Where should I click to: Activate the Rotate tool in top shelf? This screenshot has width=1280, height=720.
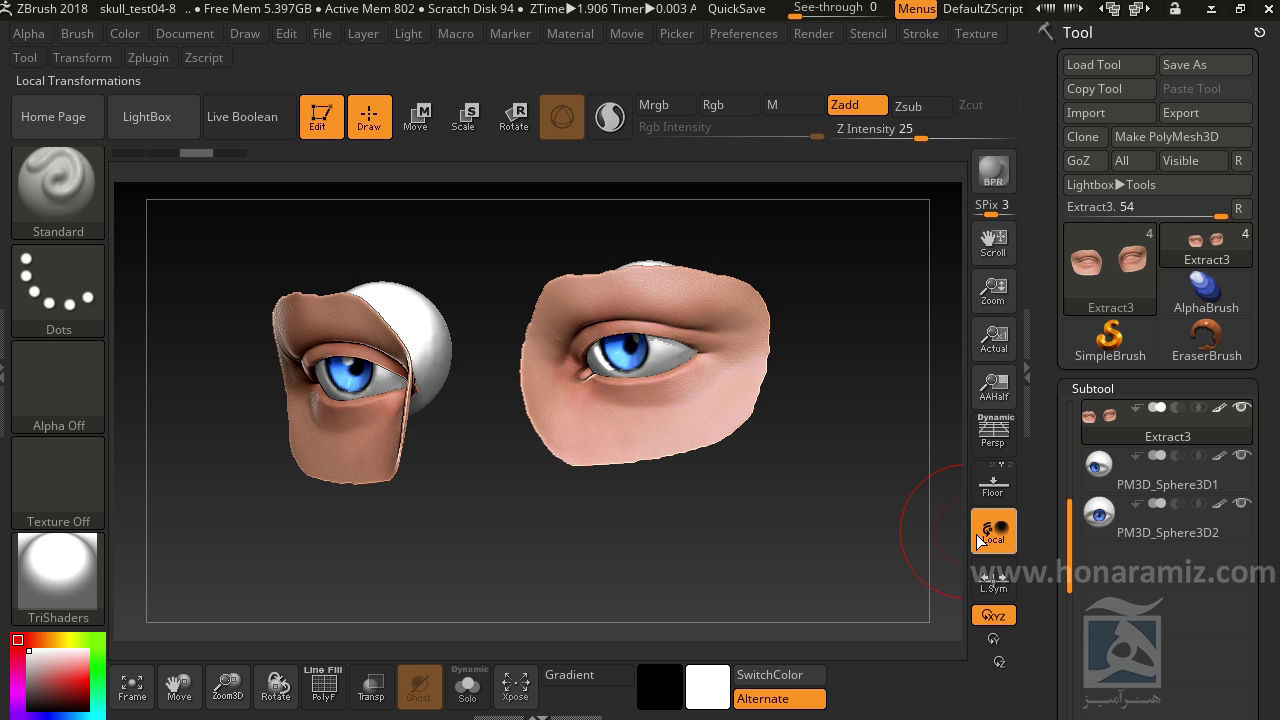[x=513, y=117]
